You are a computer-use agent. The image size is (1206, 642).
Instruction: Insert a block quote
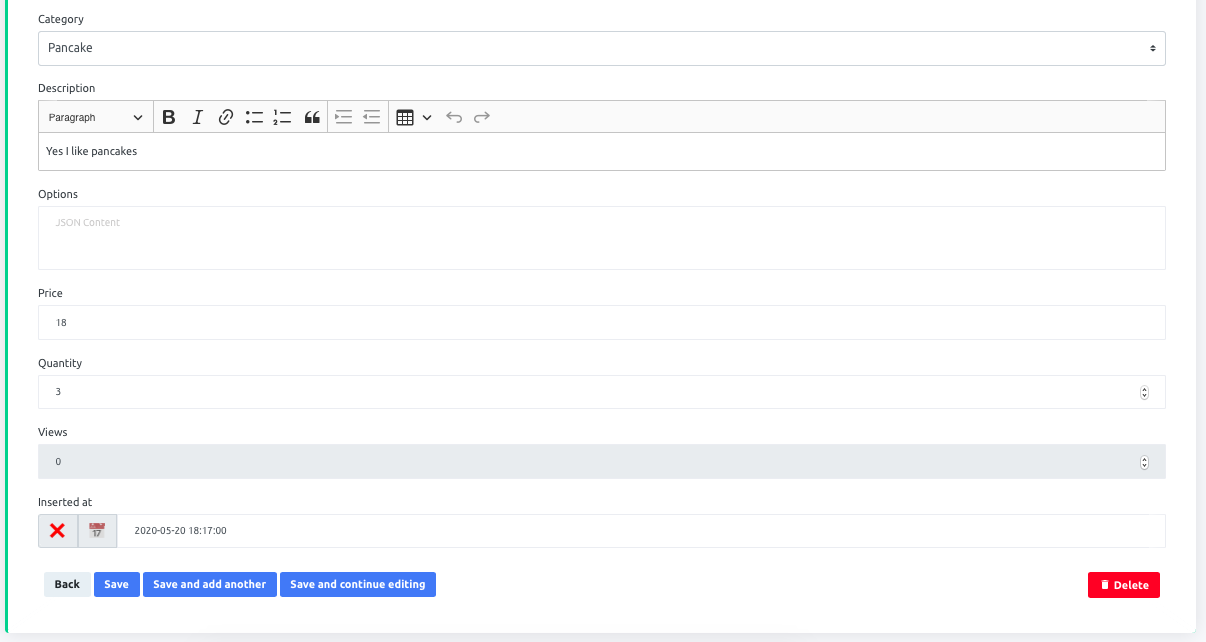[312, 116]
